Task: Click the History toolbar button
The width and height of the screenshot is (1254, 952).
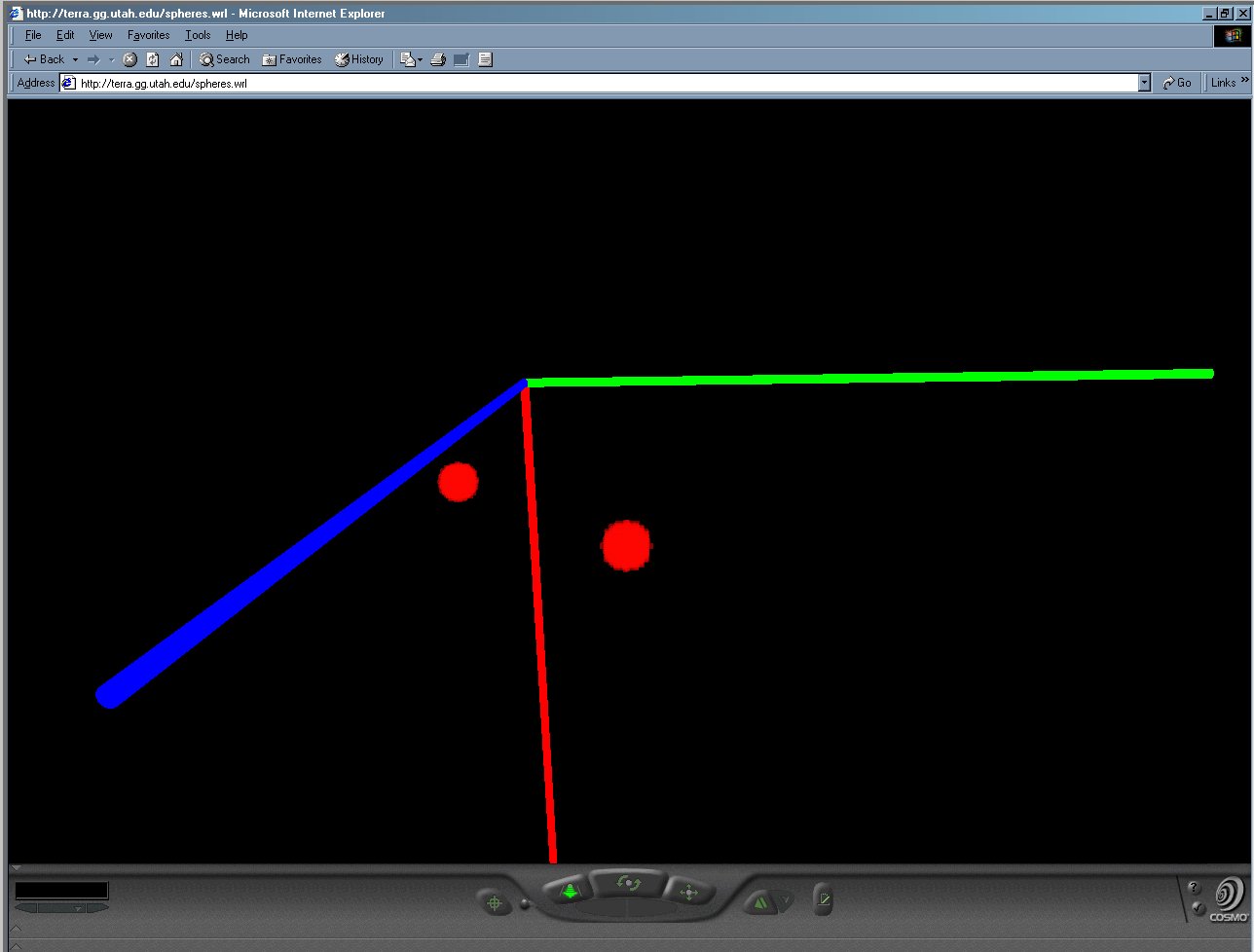Action: point(359,59)
